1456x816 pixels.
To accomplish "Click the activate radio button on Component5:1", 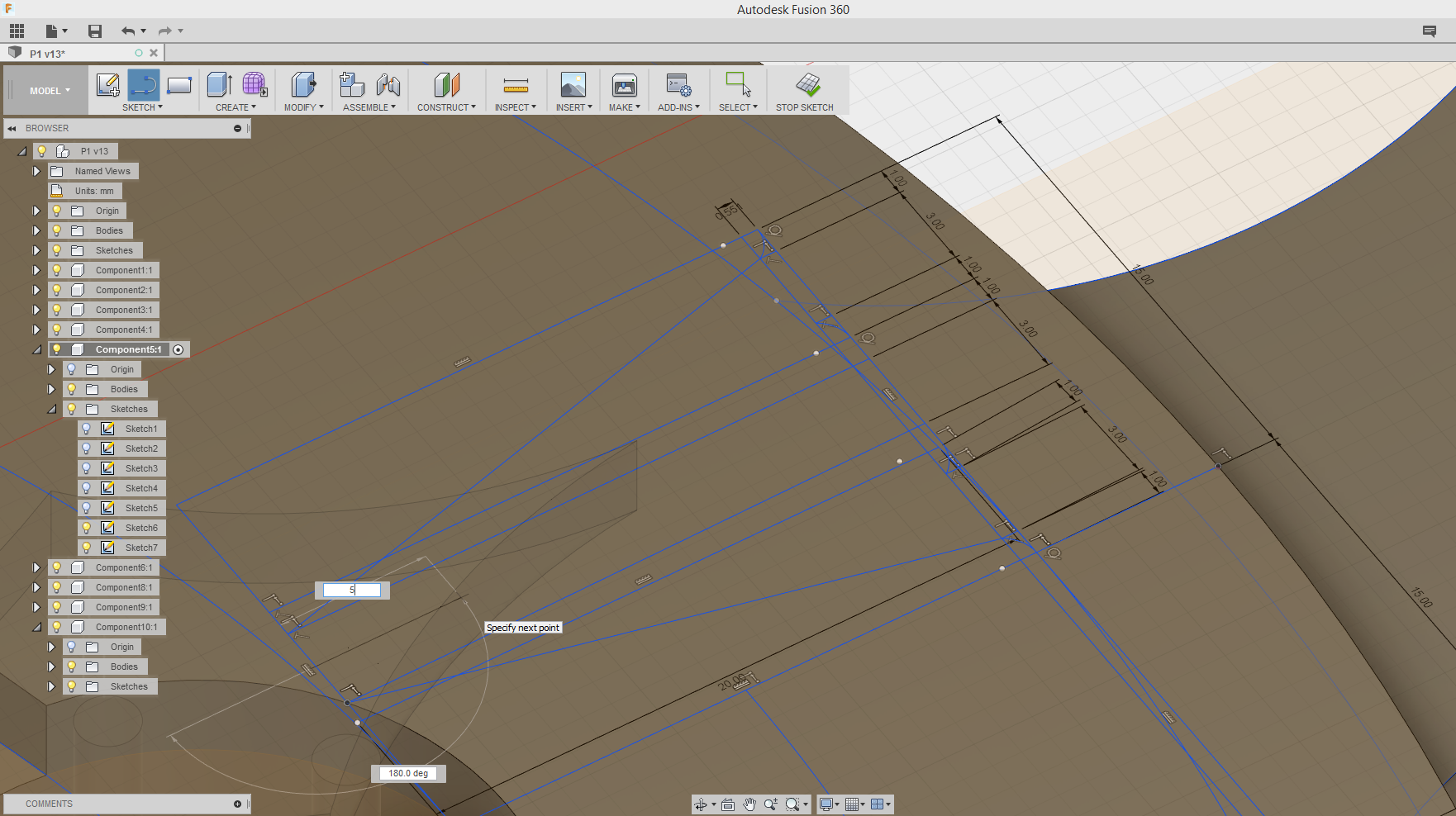I will pos(178,349).
